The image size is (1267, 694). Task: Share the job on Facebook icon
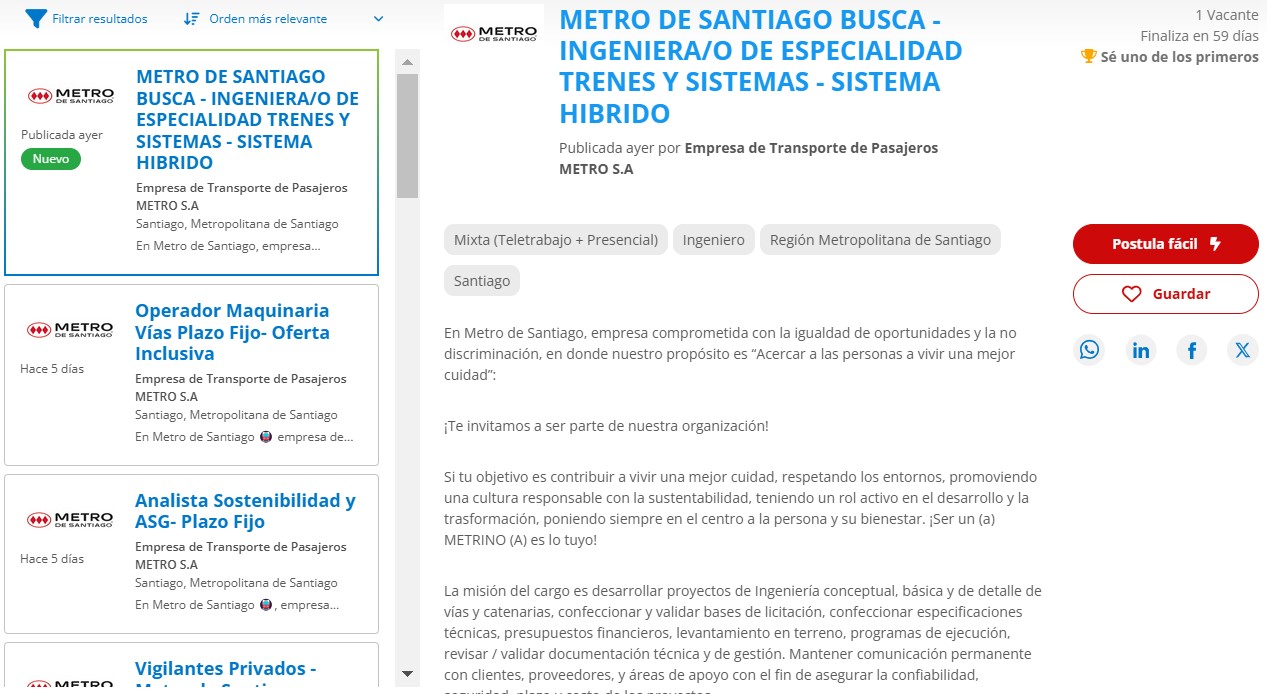click(x=1191, y=350)
